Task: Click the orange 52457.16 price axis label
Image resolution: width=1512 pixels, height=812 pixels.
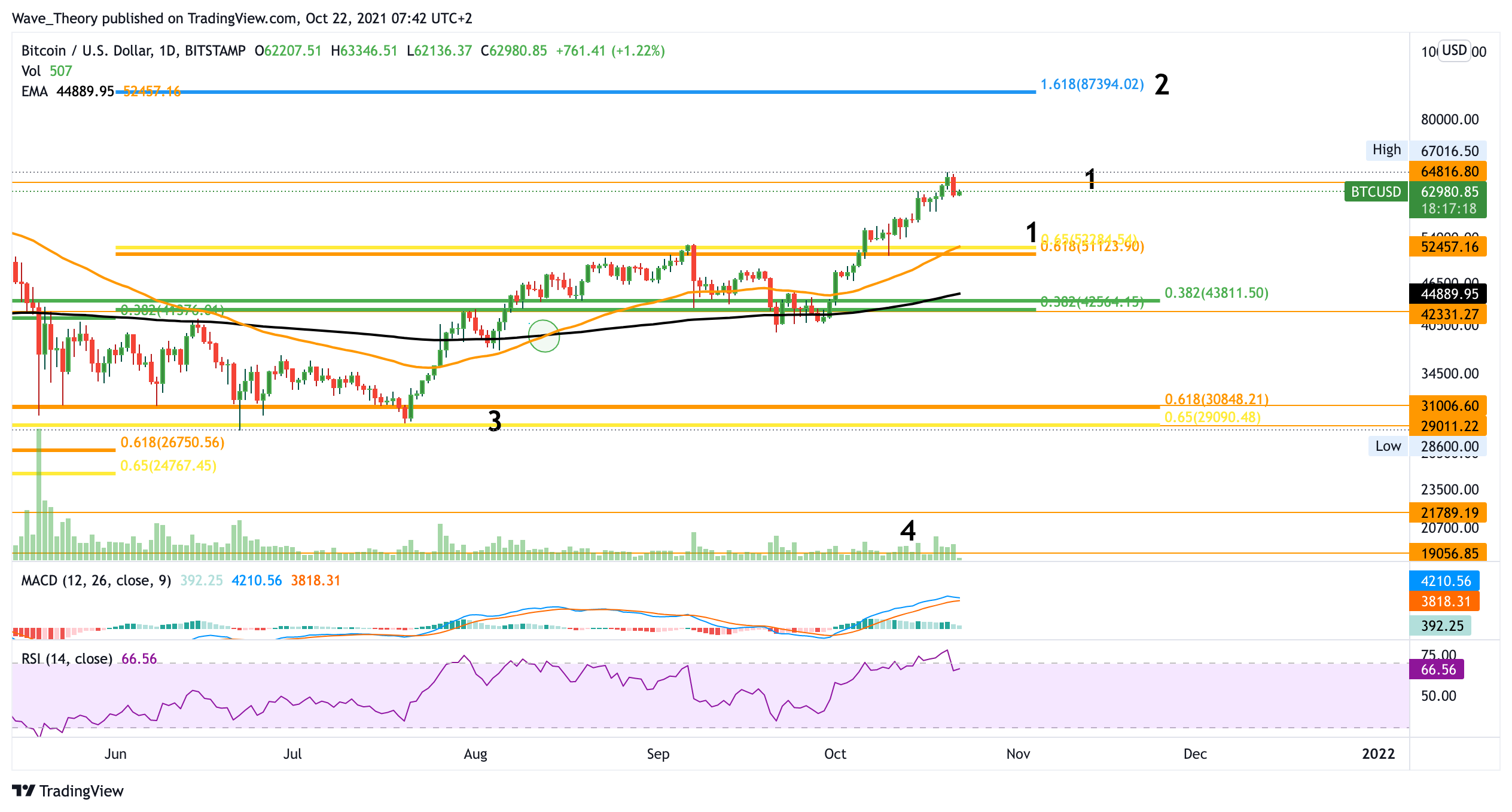Action: pyautogui.click(x=1448, y=246)
